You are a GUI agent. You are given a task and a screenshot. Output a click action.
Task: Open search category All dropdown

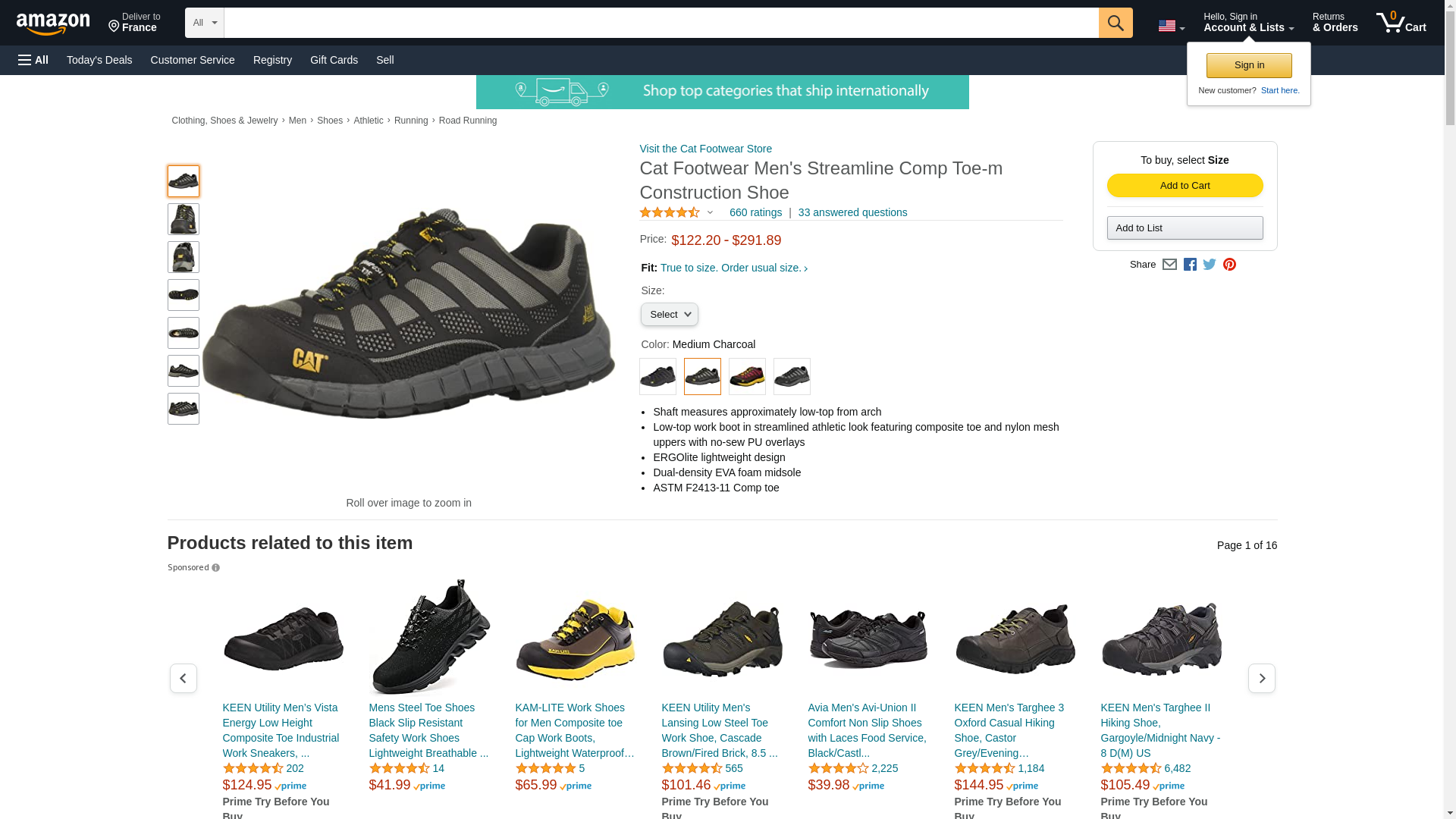click(x=205, y=23)
